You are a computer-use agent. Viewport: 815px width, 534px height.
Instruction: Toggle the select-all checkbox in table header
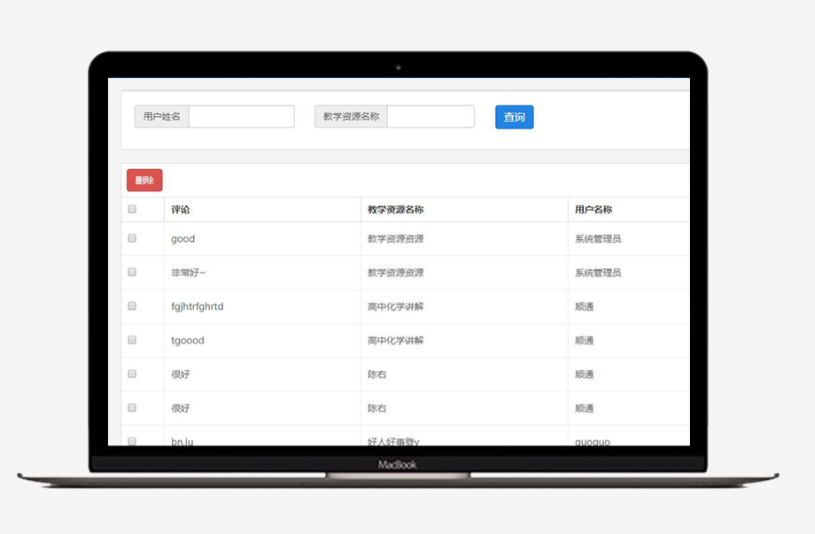[x=132, y=210]
